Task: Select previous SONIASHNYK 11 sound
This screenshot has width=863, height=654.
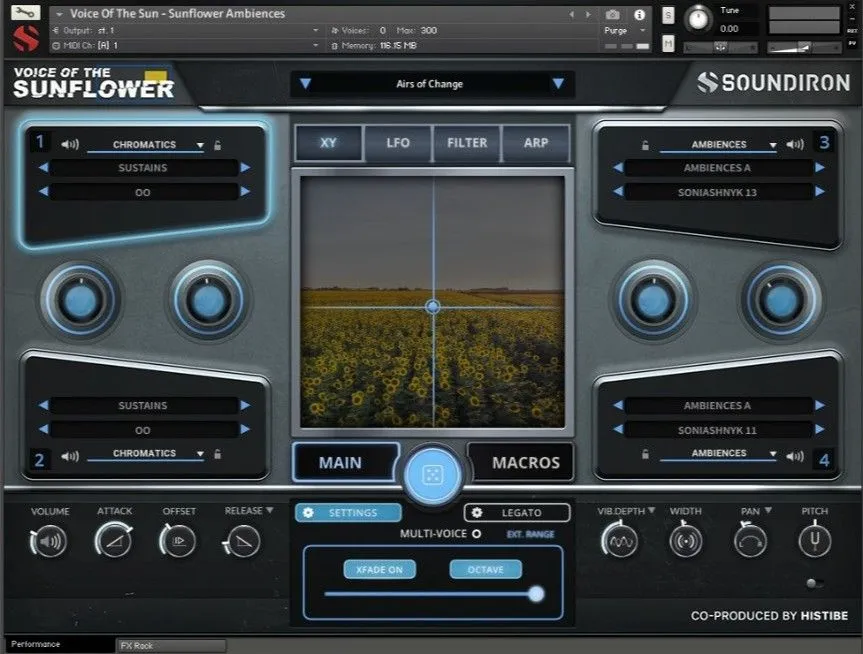Action: pos(618,429)
